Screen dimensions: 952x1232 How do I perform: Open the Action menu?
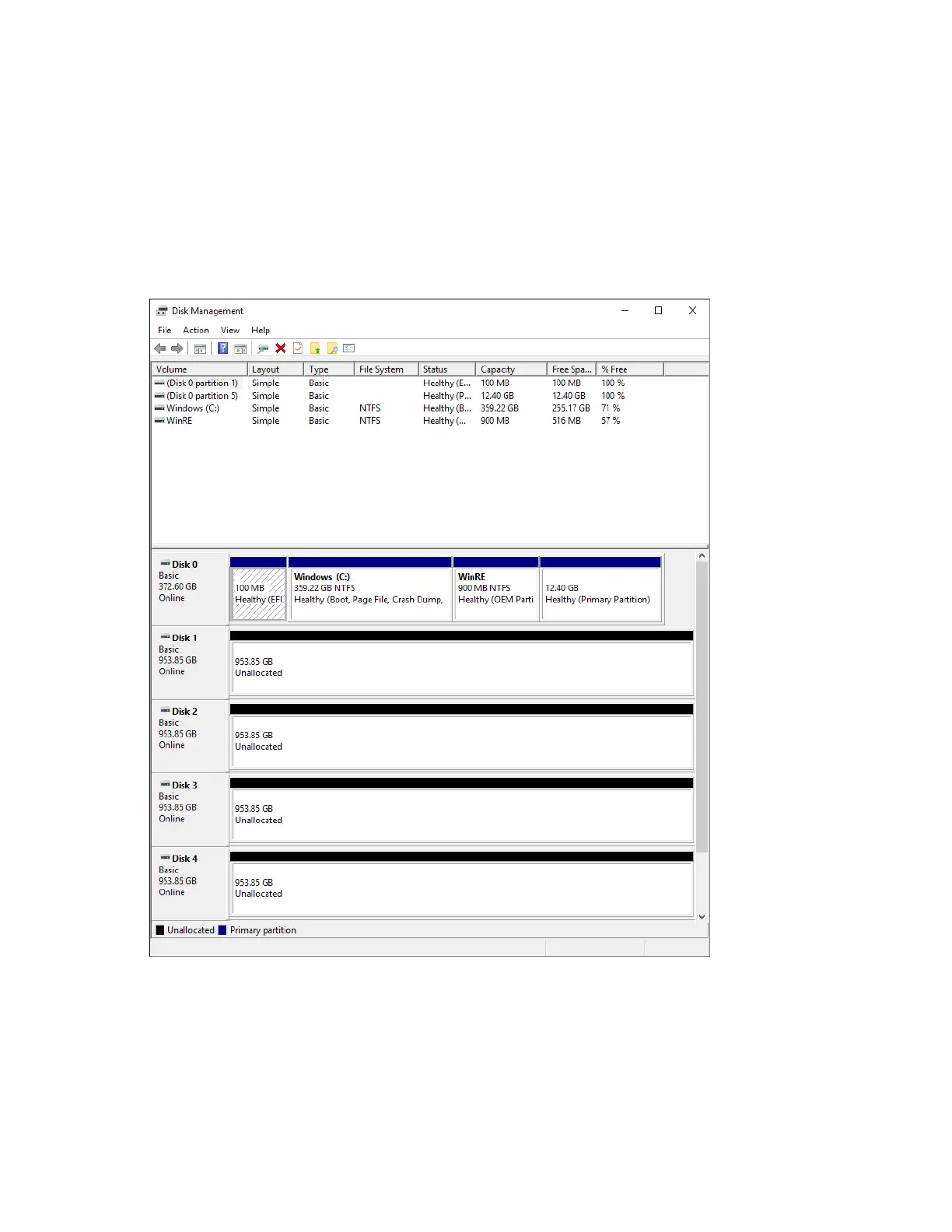pyautogui.click(x=196, y=331)
